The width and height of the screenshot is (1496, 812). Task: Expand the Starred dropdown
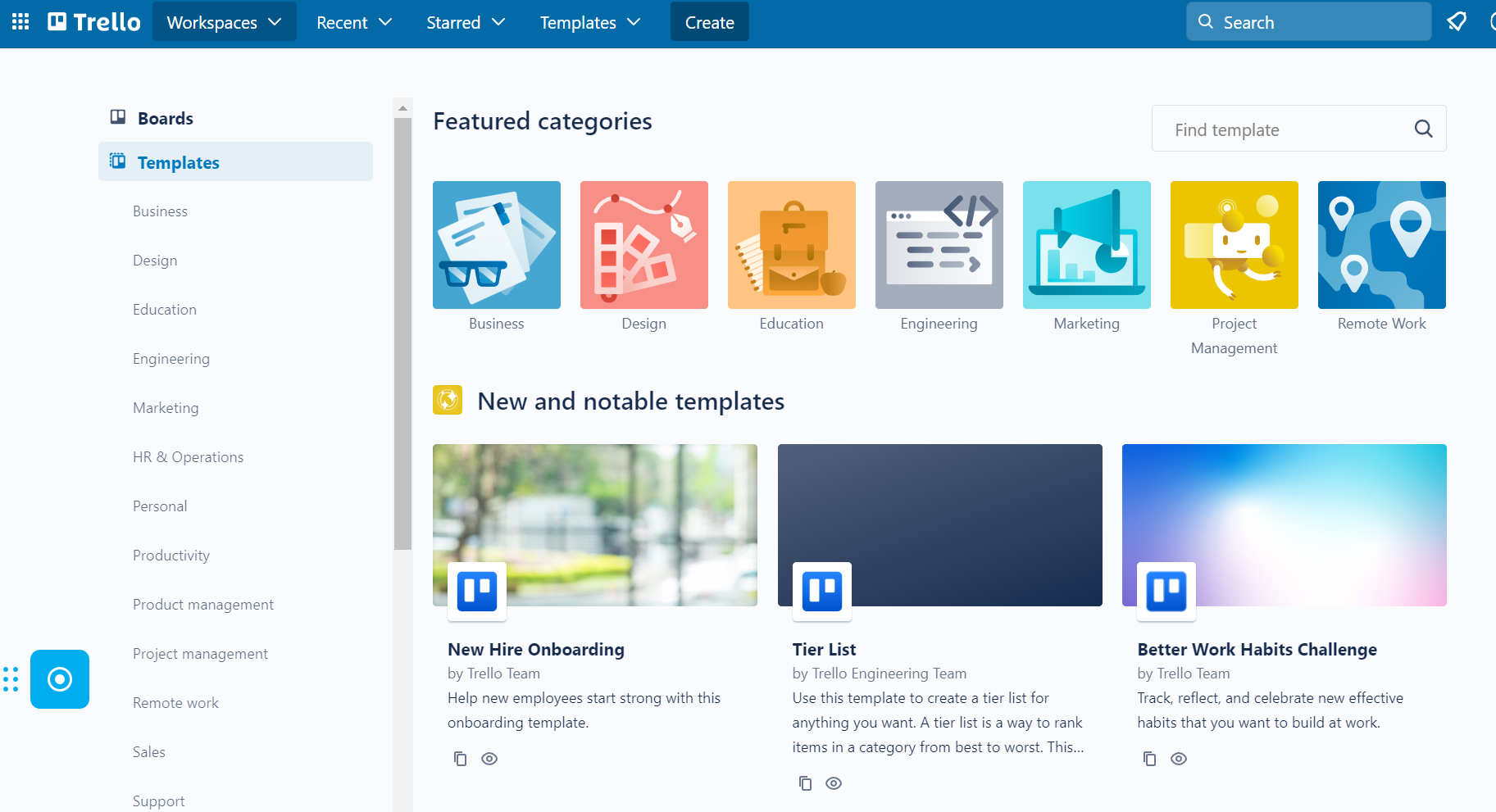tap(466, 22)
